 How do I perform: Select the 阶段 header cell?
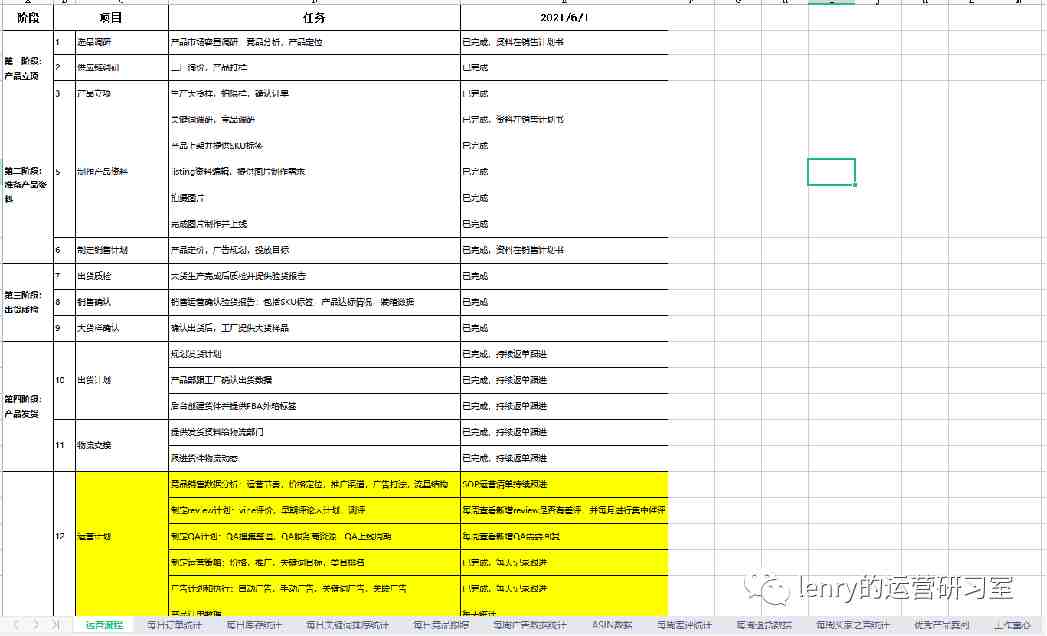click(x=27, y=18)
